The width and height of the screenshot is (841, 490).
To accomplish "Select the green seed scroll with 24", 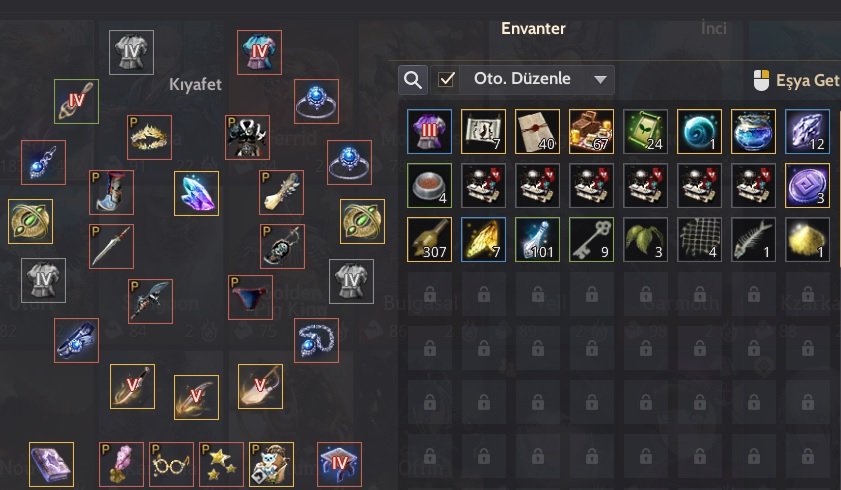I will 645,131.
